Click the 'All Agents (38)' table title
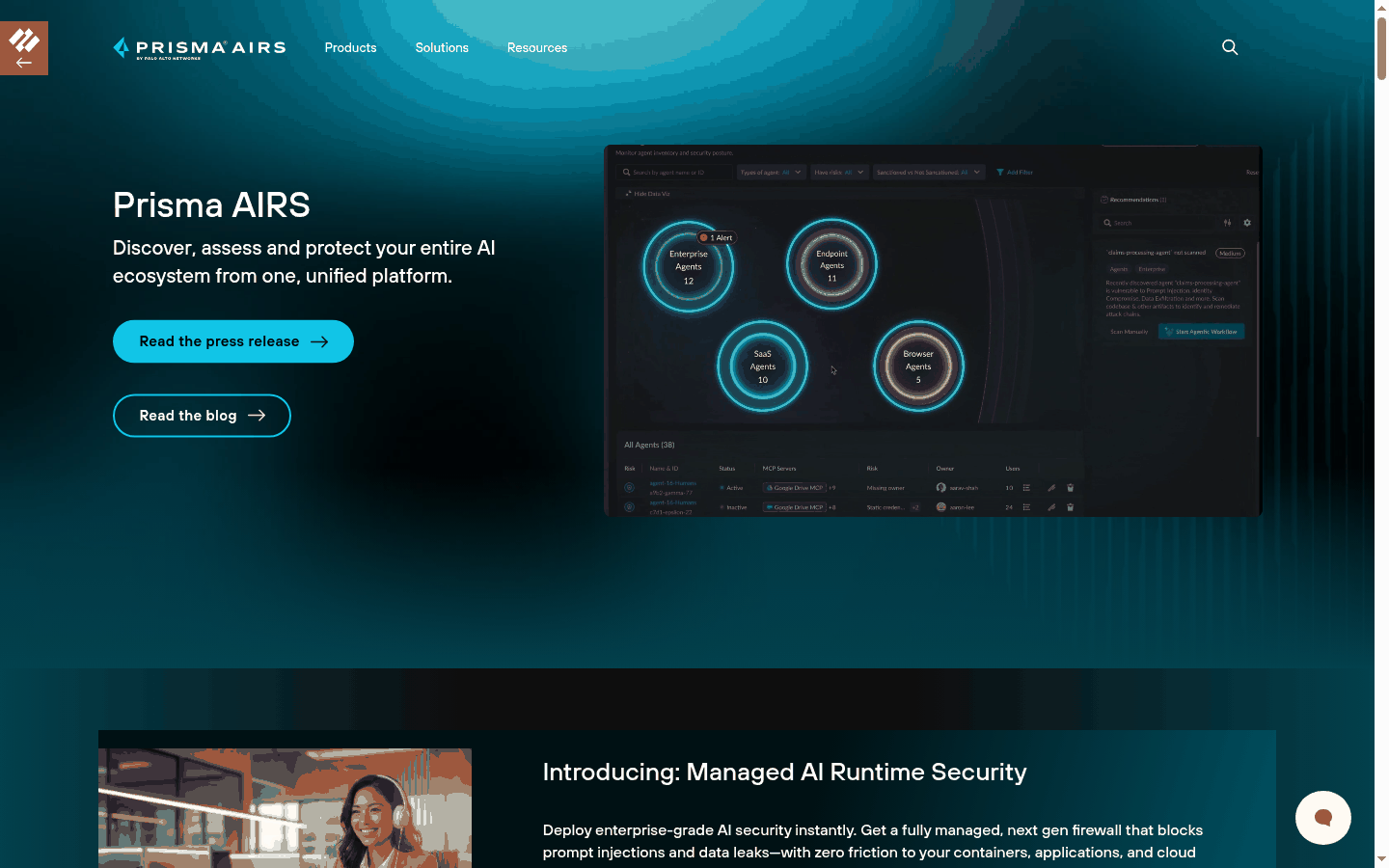 [649, 445]
